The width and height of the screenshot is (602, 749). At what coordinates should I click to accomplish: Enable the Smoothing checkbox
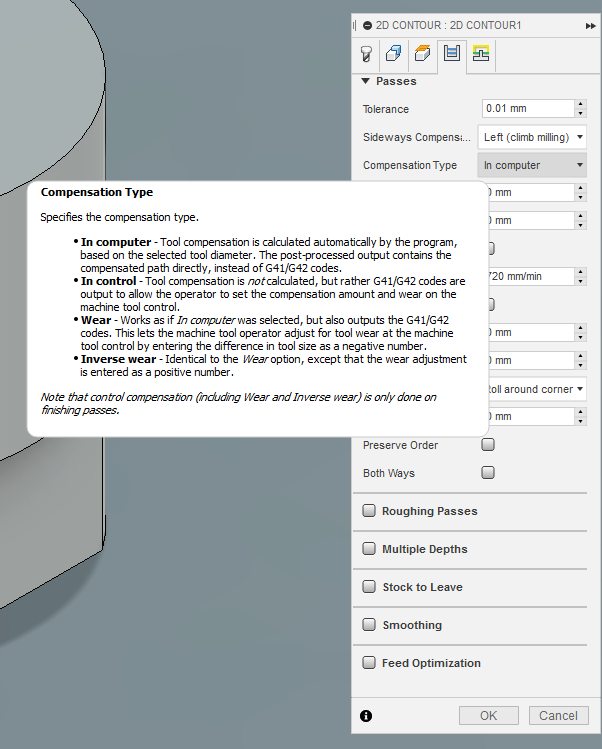coord(369,624)
